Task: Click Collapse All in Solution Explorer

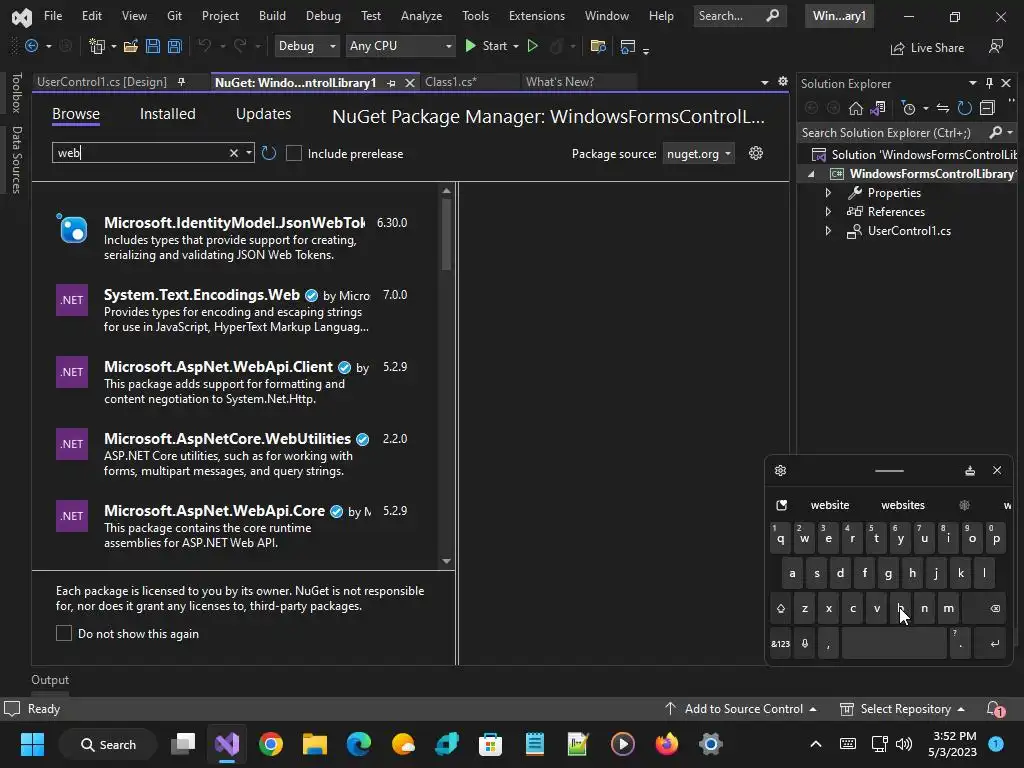Action: pyautogui.click(x=987, y=108)
